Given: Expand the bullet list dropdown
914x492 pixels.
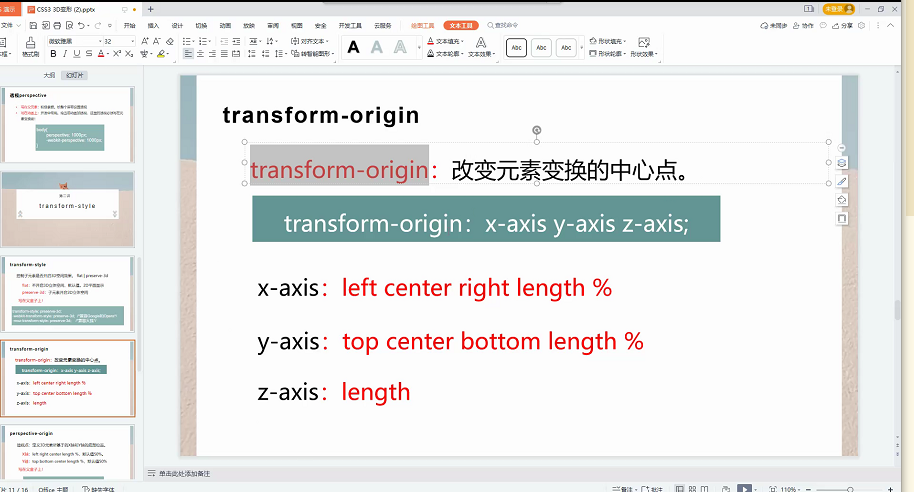Looking at the screenshot, I should tap(192, 41).
